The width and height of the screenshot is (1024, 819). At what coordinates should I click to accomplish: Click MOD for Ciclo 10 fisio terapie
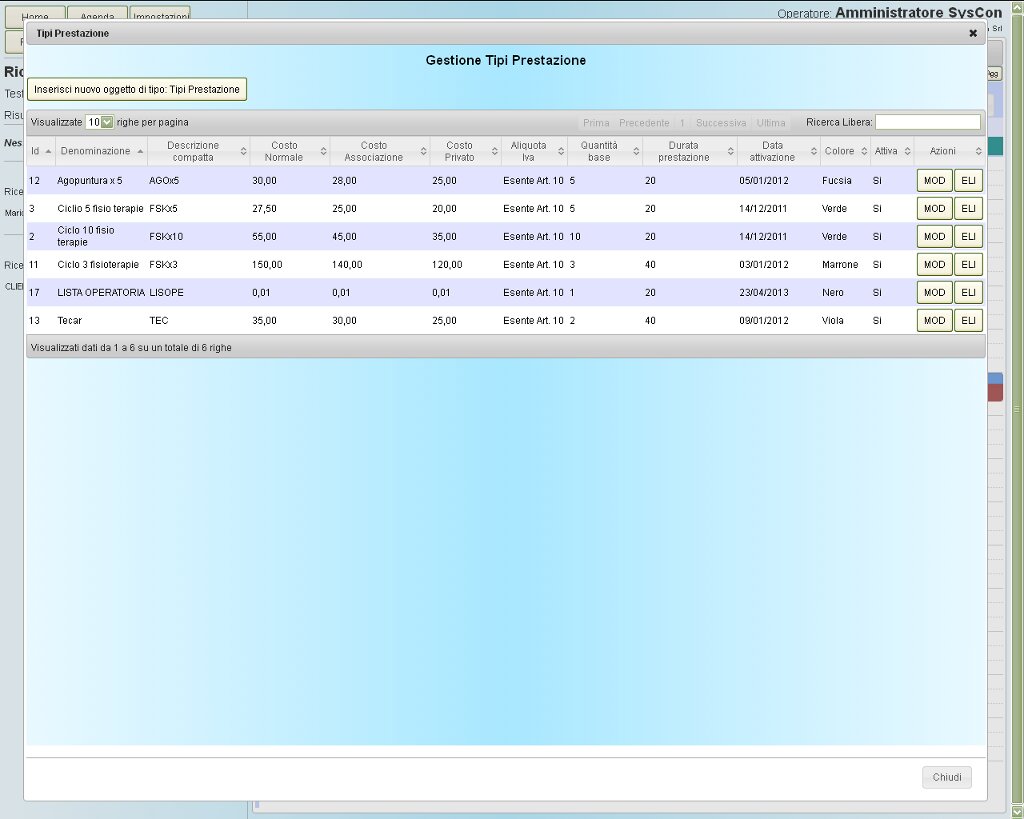(x=935, y=236)
